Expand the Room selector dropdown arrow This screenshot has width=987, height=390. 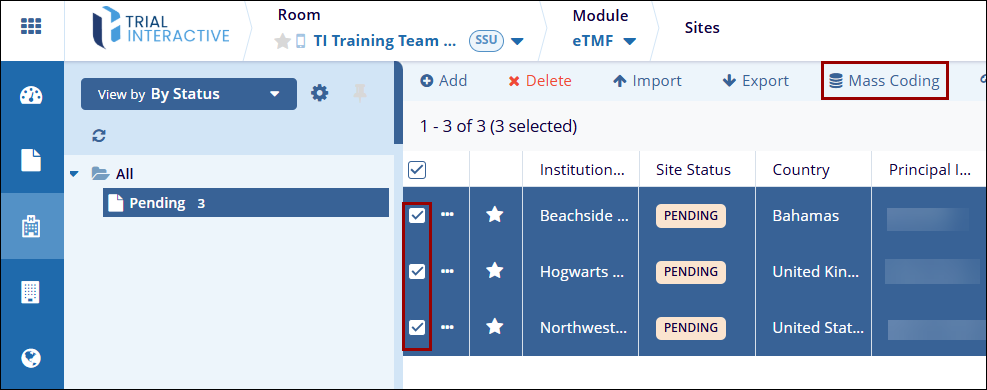point(517,42)
